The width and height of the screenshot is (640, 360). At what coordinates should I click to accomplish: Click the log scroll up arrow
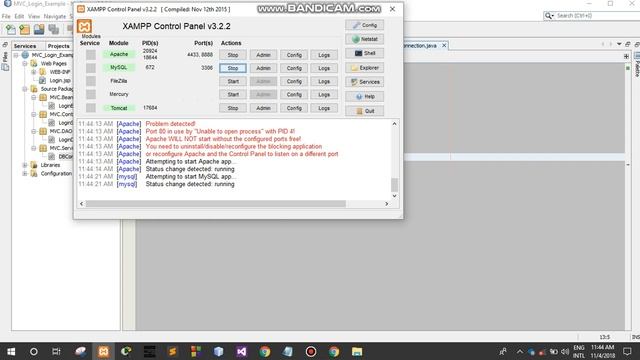[x=394, y=123]
